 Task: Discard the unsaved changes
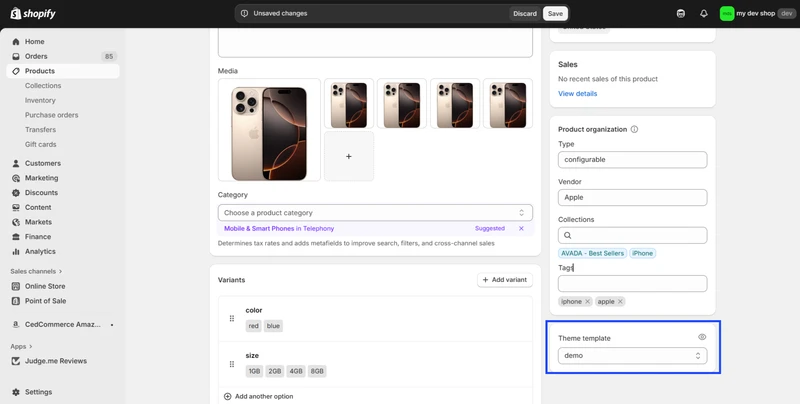525,14
